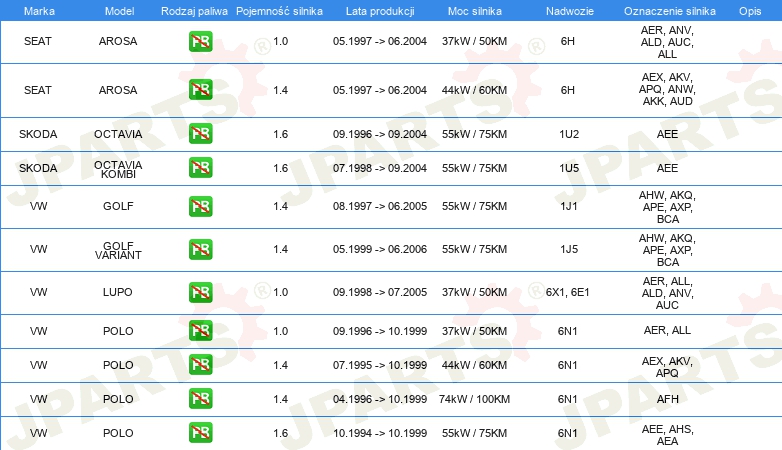The width and height of the screenshot is (782, 450).
Task: Click the Marka column header
Action: 39,11
